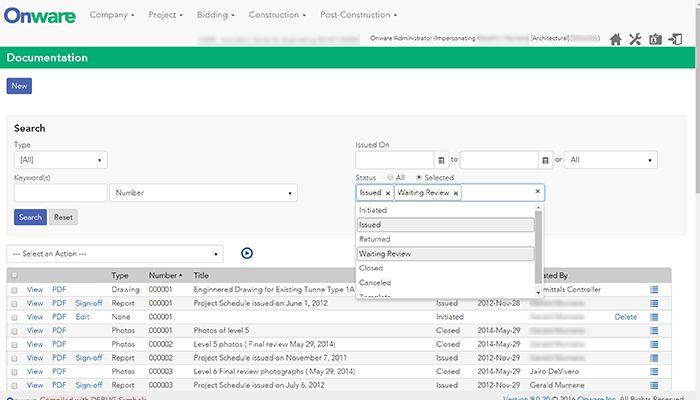Open the Company menu
This screenshot has width=700, height=400.
[x=112, y=15]
